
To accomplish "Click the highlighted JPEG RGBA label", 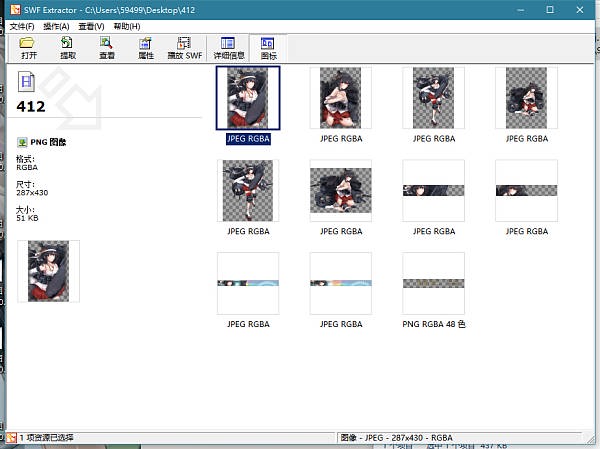I will coord(248,139).
